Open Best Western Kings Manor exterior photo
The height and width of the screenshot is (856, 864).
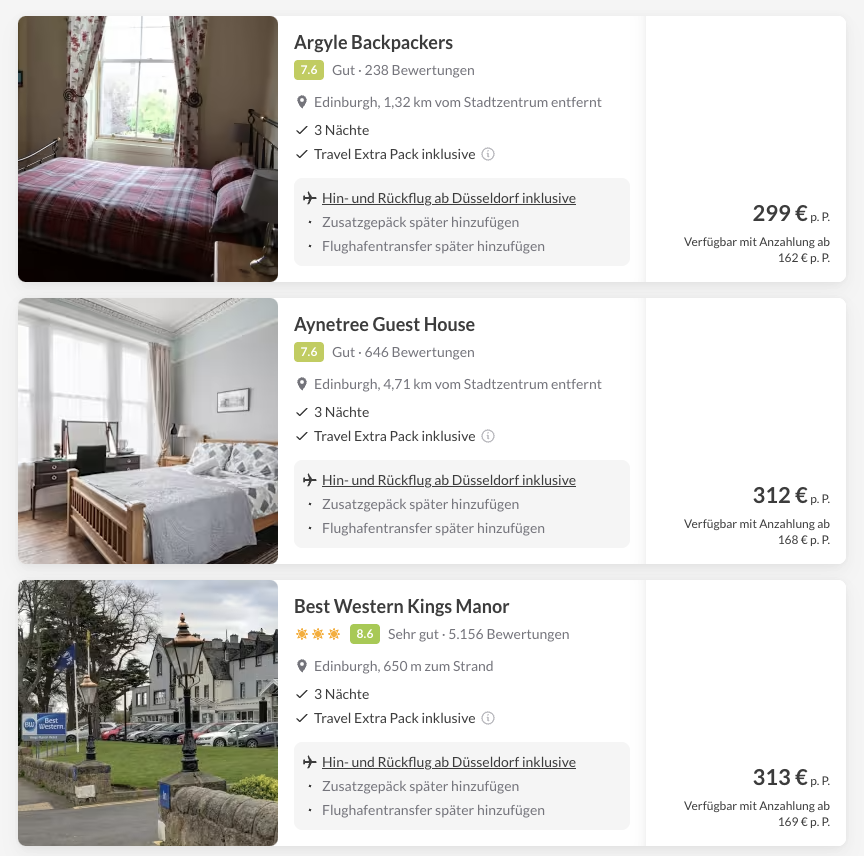click(148, 713)
